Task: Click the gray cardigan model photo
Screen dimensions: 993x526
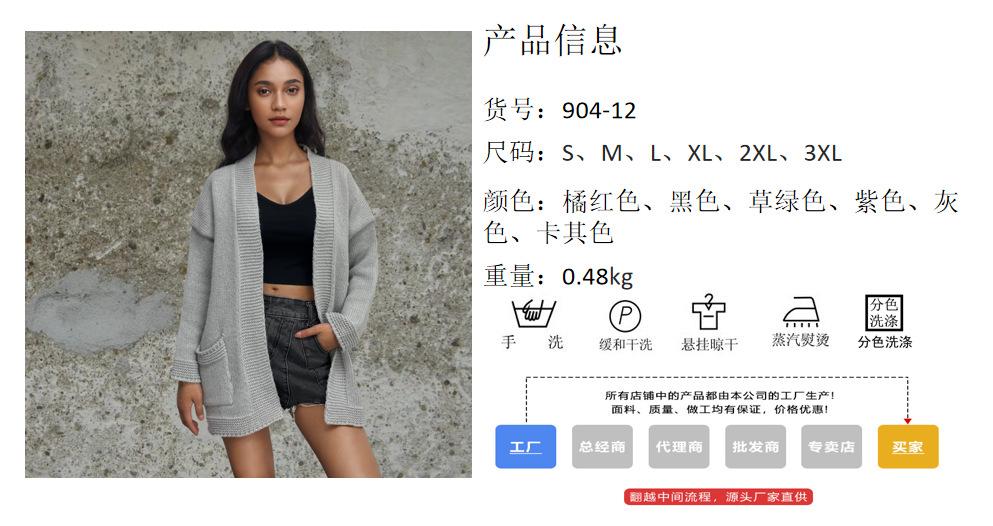Action: click(248, 254)
